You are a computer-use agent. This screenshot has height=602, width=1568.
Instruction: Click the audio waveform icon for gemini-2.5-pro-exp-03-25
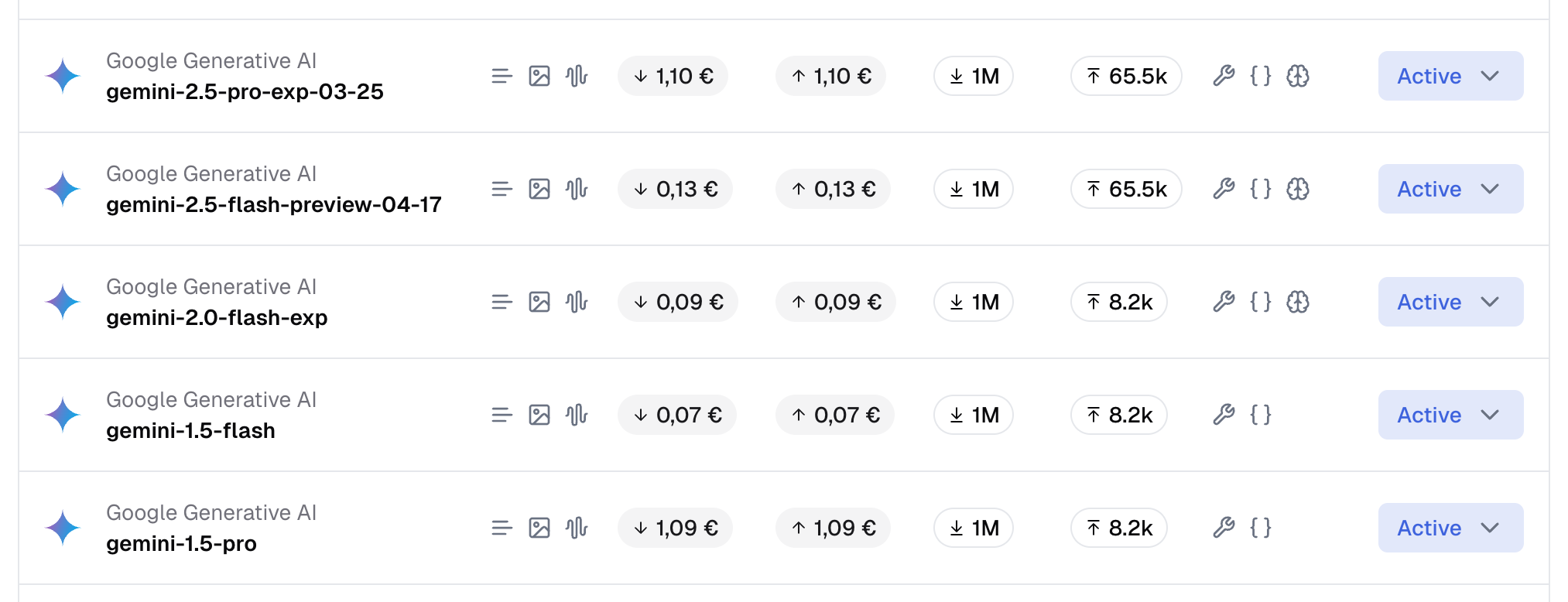(x=577, y=76)
